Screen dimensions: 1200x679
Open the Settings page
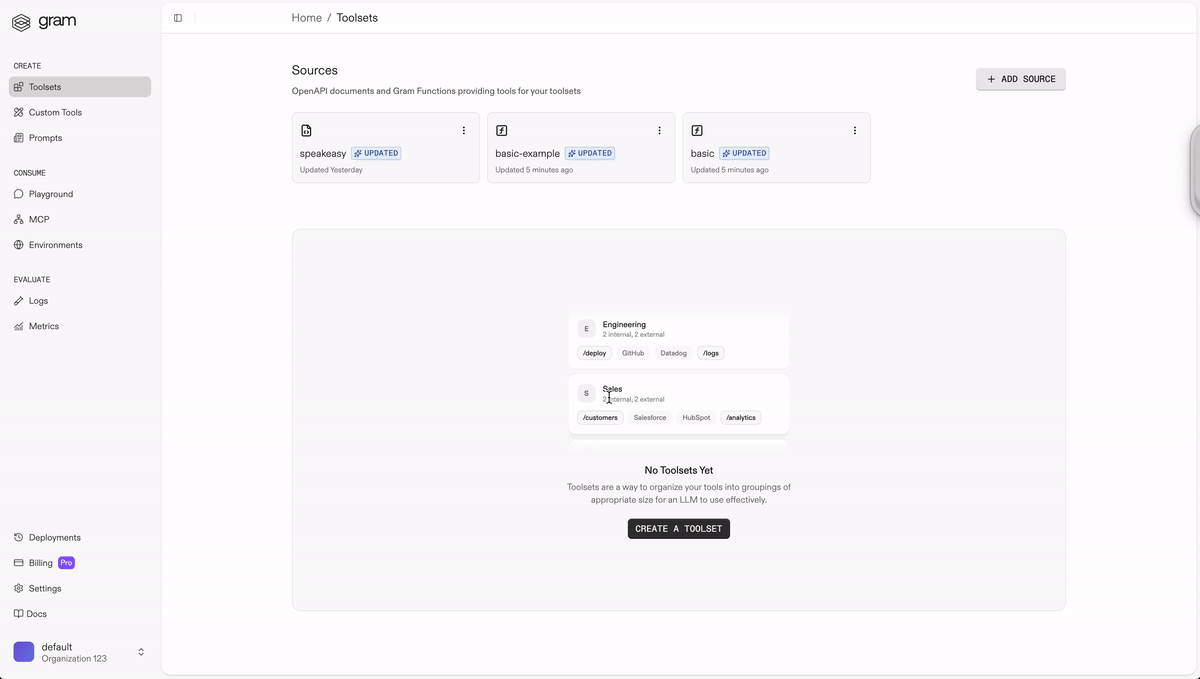click(x=44, y=588)
